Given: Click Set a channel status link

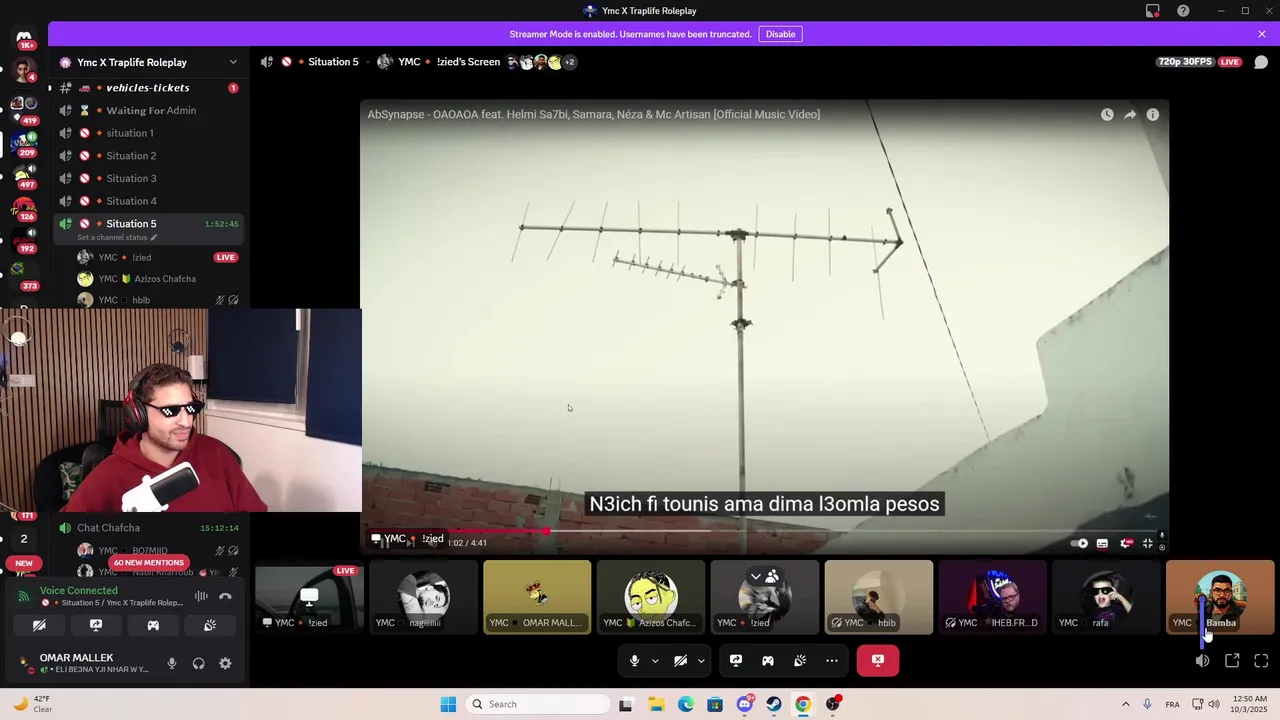Looking at the screenshot, I should (x=117, y=238).
